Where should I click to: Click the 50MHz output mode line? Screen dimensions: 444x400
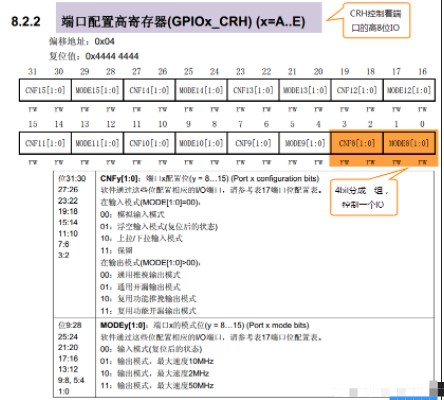[157, 386]
